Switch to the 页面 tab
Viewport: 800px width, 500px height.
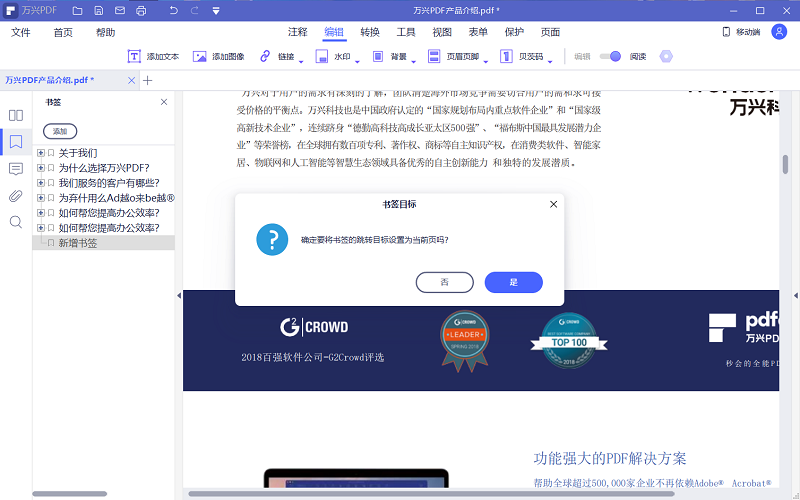coord(551,32)
